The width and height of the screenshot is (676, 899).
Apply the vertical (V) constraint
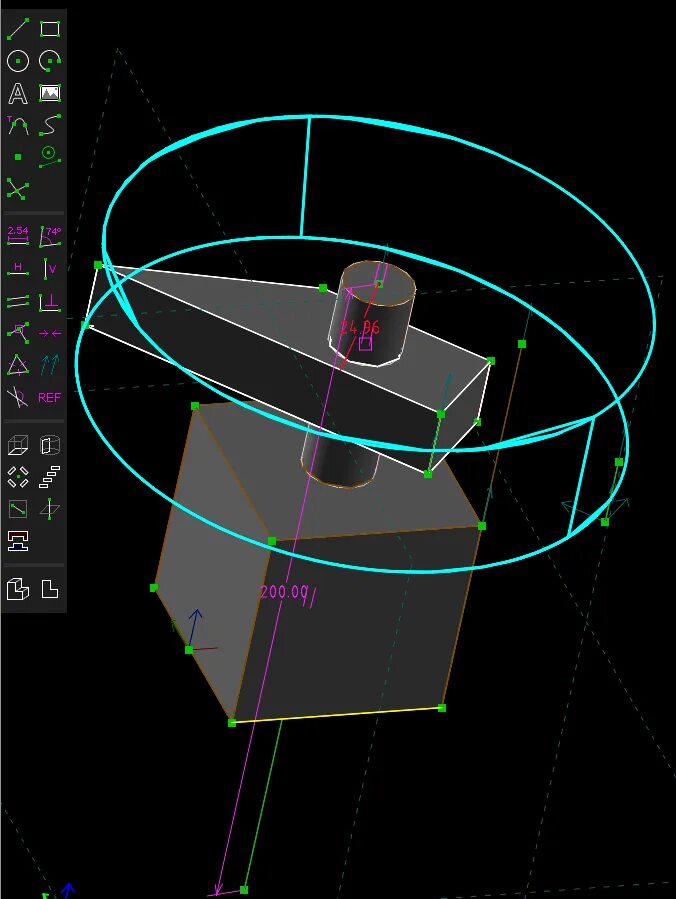point(50,268)
